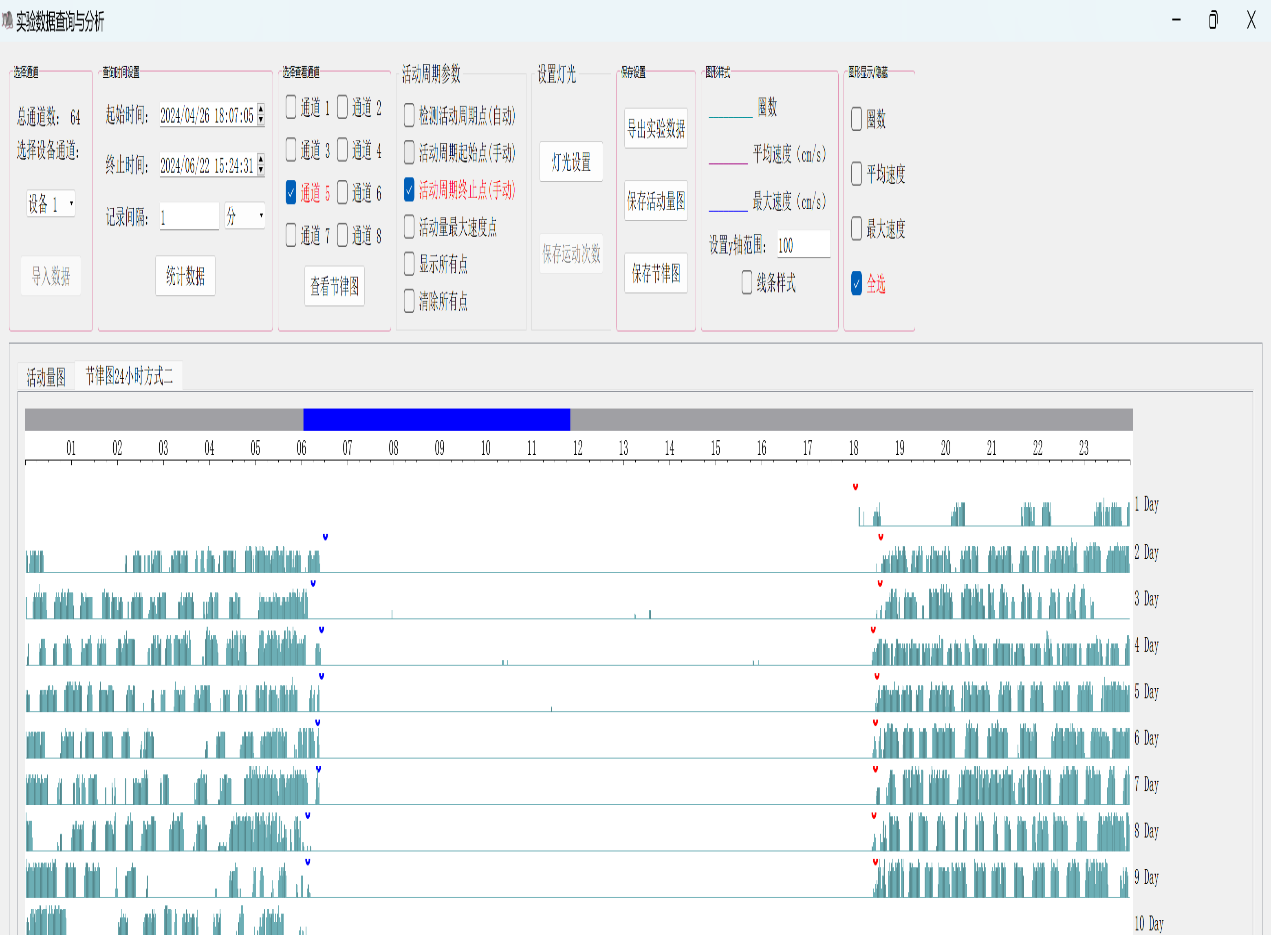The image size is (1271, 935).
Task: Uncheck the 通道 5 checkbox
Action: point(292,192)
